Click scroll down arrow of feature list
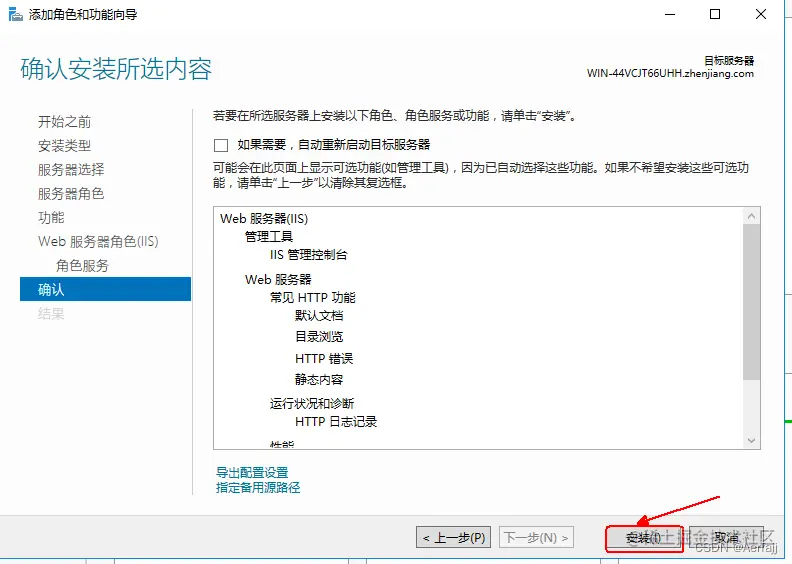Image resolution: width=792 pixels, height=564 pixels. (752, 440)
